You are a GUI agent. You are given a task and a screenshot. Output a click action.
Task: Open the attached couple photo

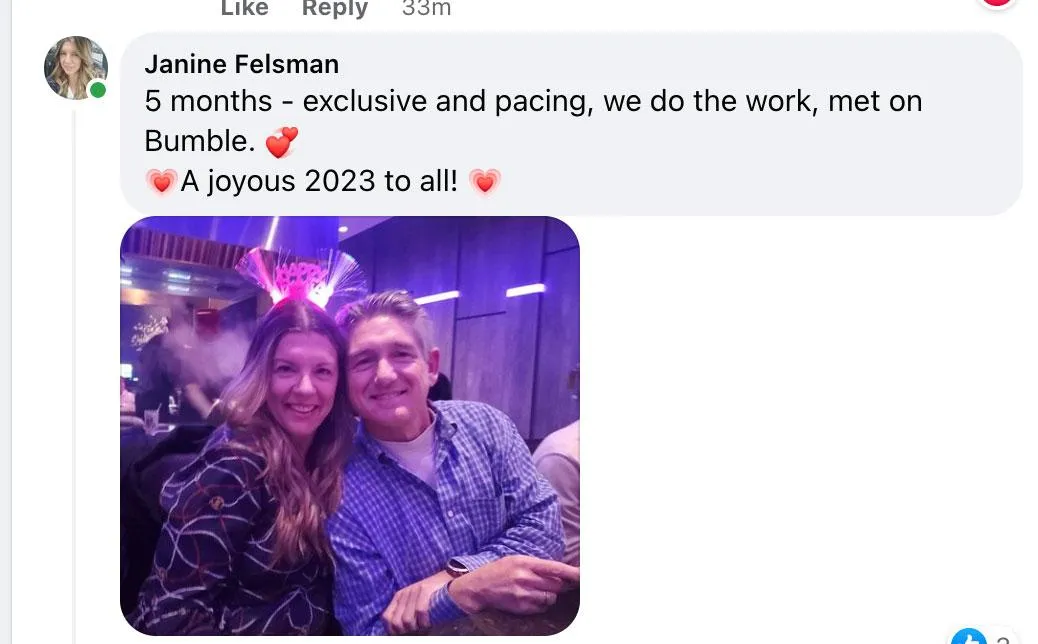coord(349,425)
